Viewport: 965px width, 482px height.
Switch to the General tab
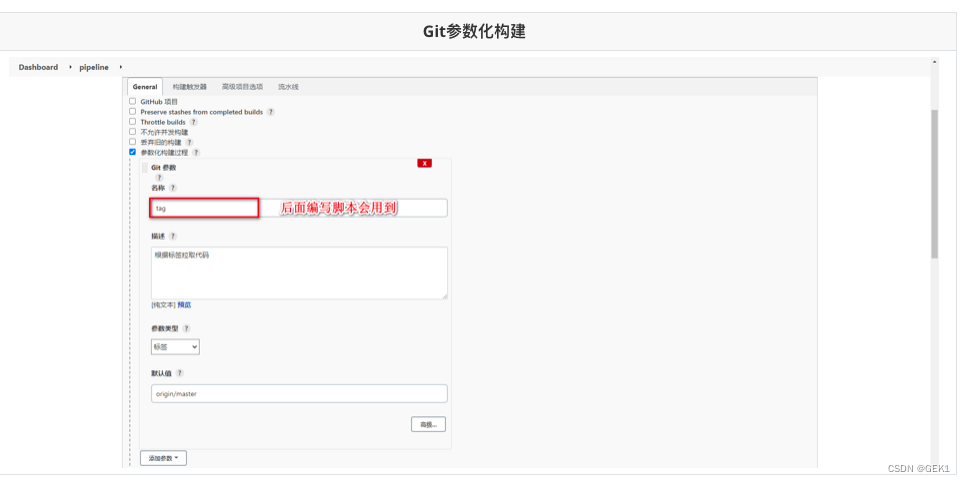[x=145, y=87]
